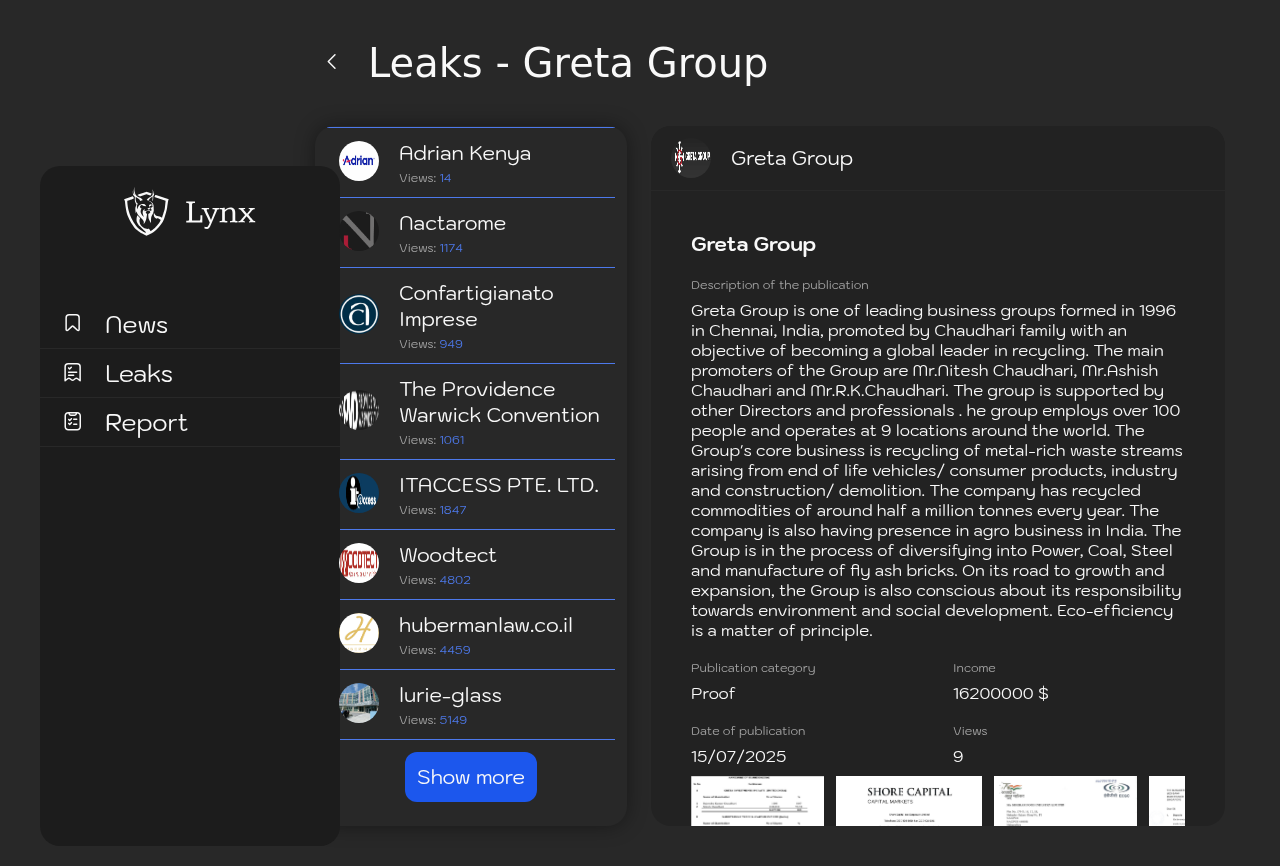
Task: Click the lurie-glass view count 5149
Action: coord(453,720)
